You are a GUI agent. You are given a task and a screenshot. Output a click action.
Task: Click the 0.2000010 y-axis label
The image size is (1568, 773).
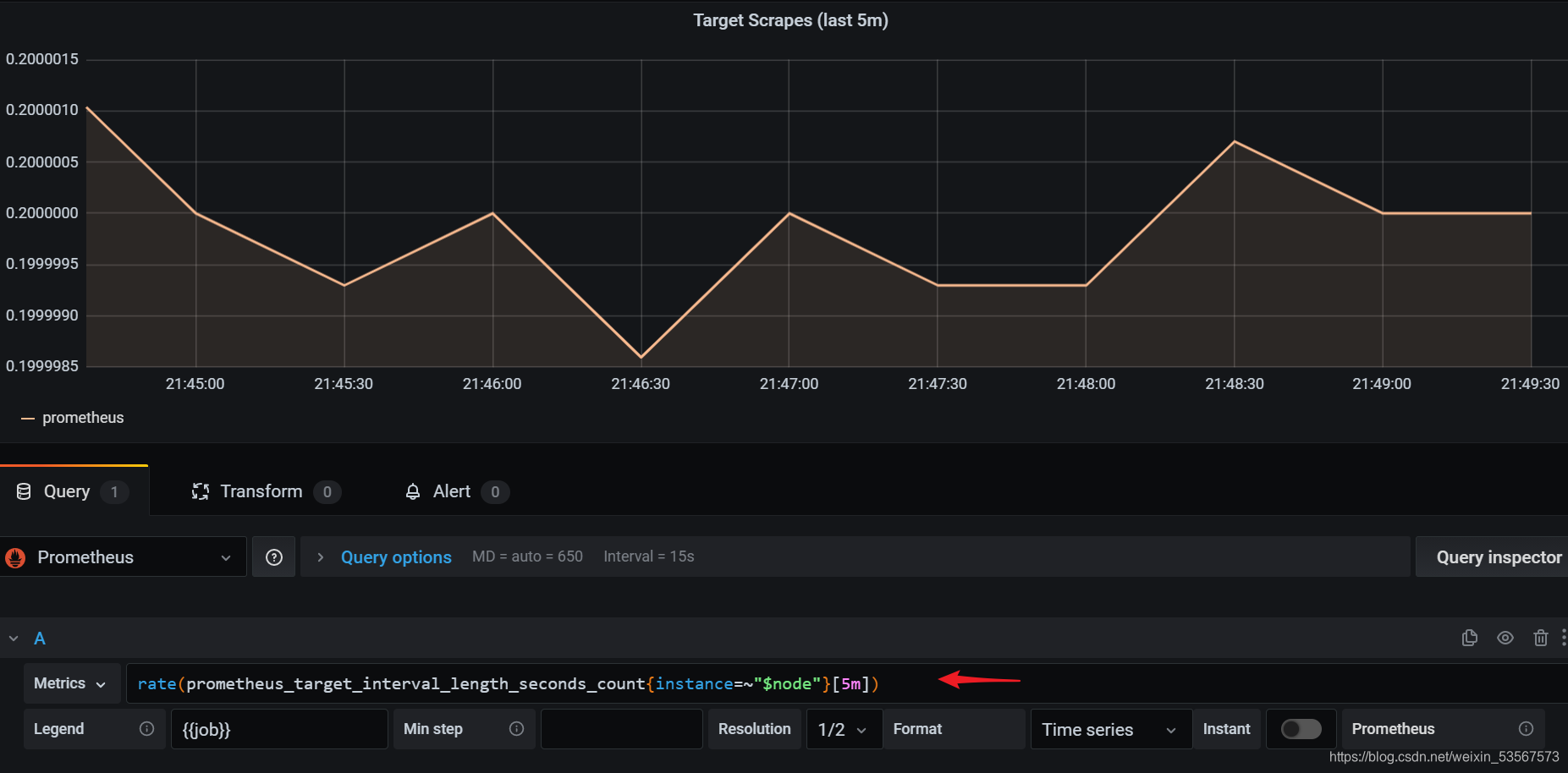[42, 110]
